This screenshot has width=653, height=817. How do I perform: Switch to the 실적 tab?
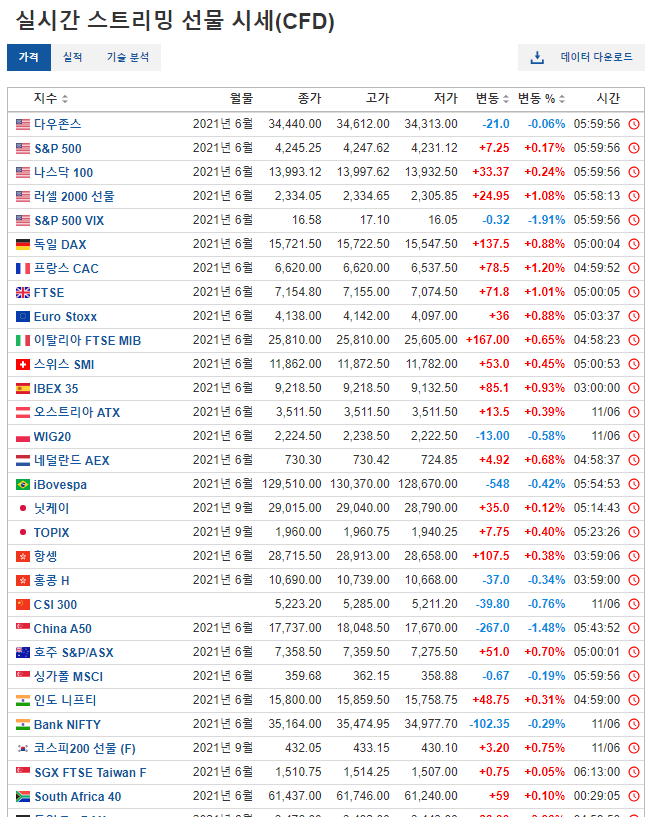(x=72, y=57)
